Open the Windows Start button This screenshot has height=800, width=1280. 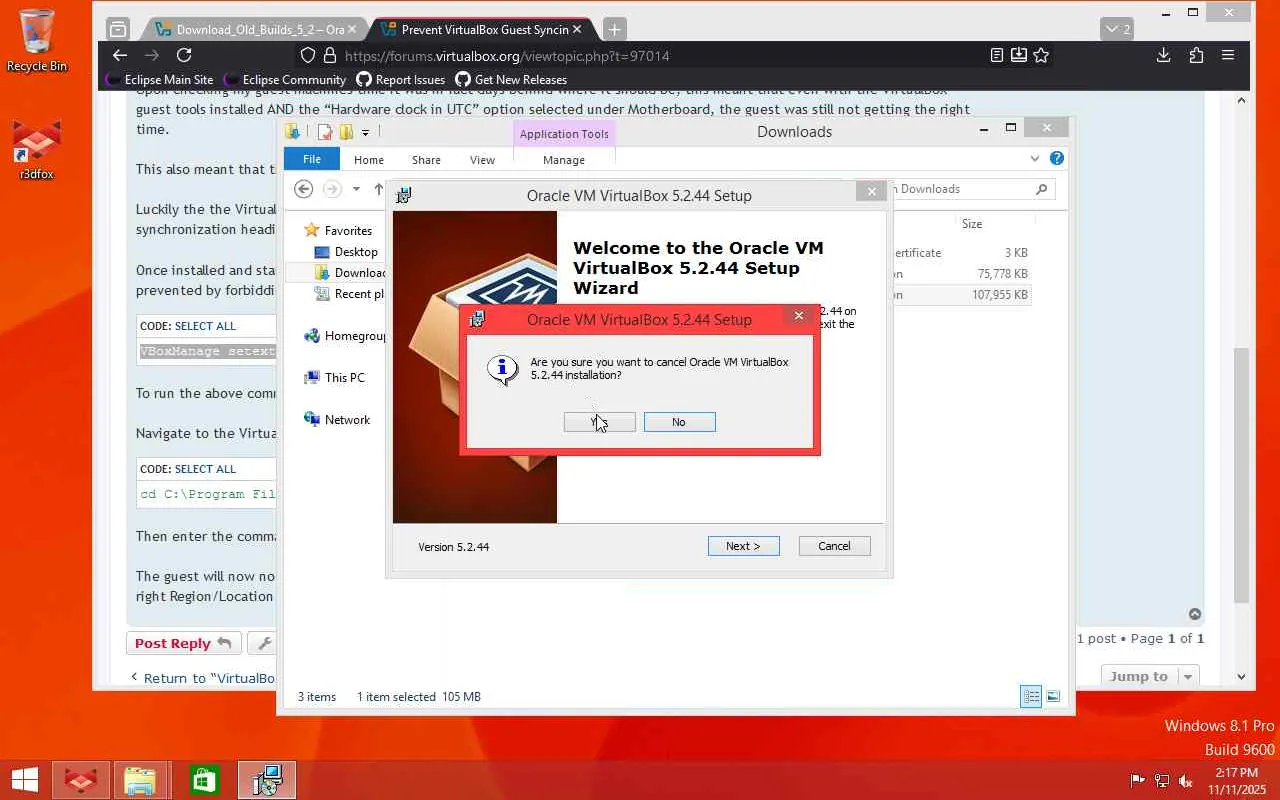click(24, 780)
